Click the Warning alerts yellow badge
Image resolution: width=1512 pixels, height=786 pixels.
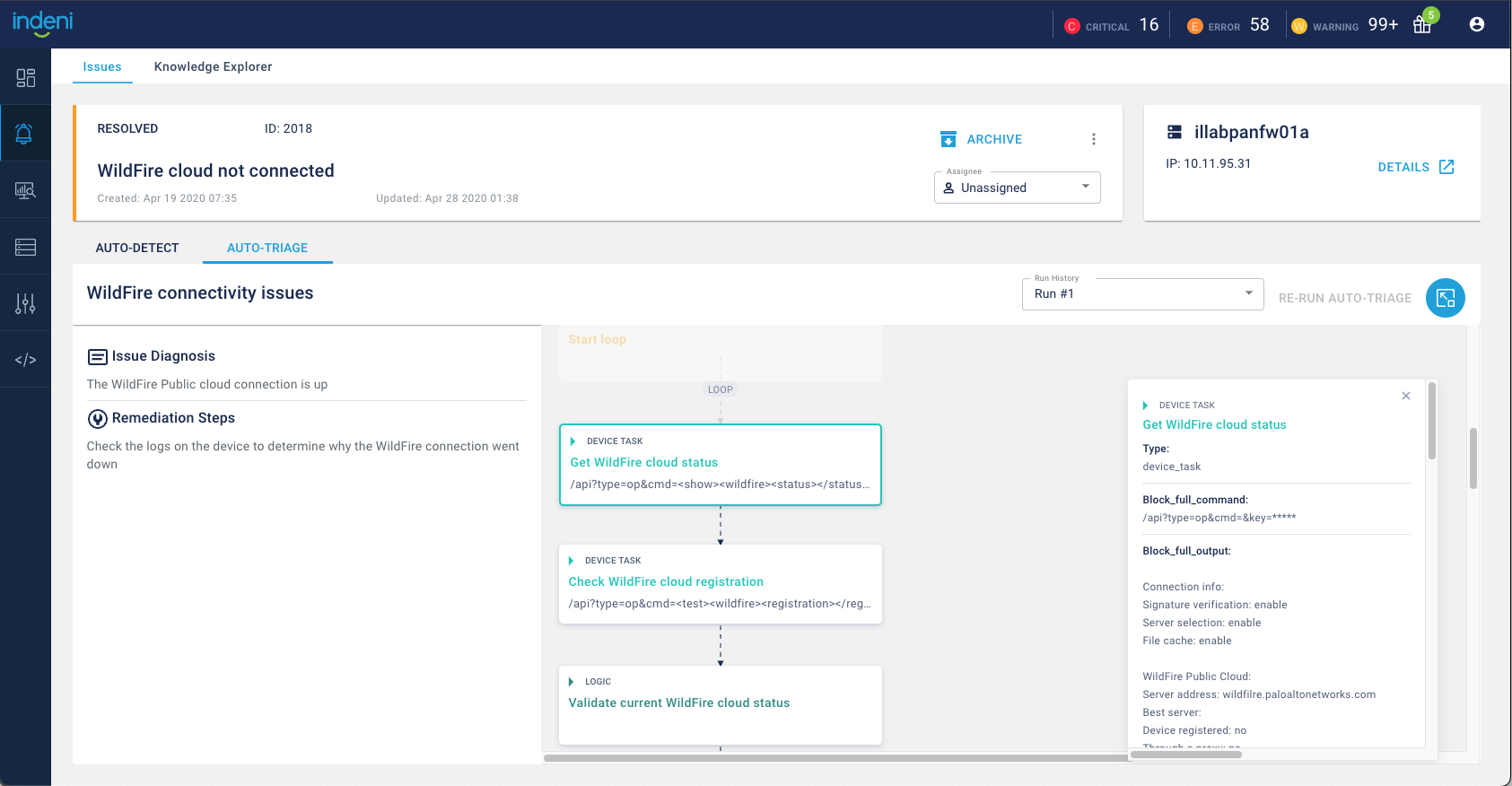click(x=1299, y=26)
